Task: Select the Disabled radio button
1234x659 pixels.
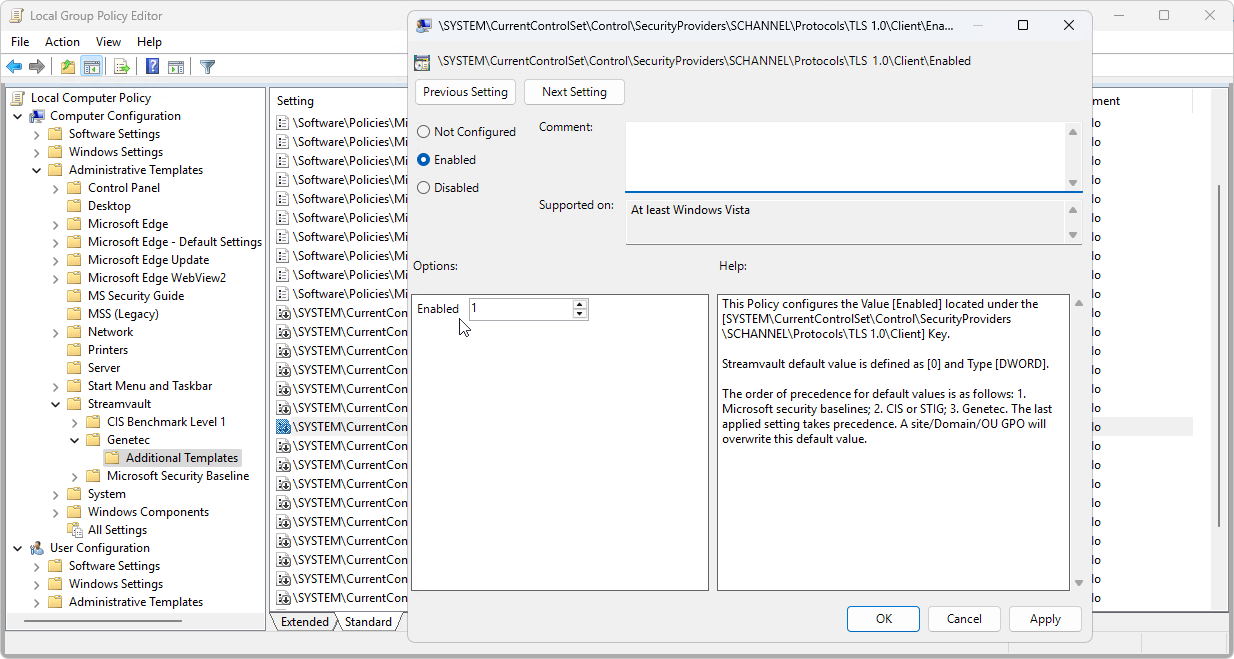Action: [x=423, y=187]
